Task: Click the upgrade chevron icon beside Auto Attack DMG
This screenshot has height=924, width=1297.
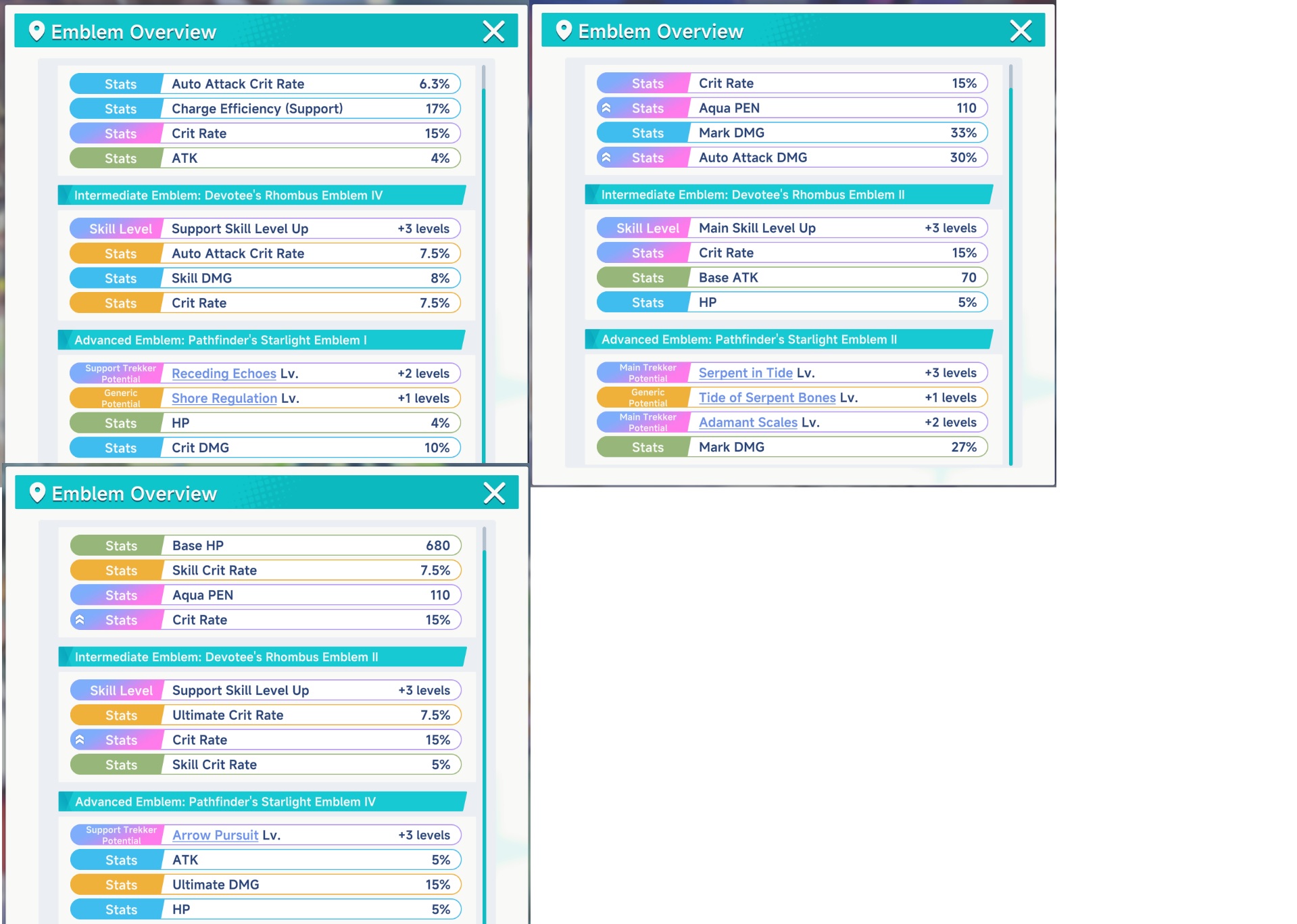Action: pos(606,157)
